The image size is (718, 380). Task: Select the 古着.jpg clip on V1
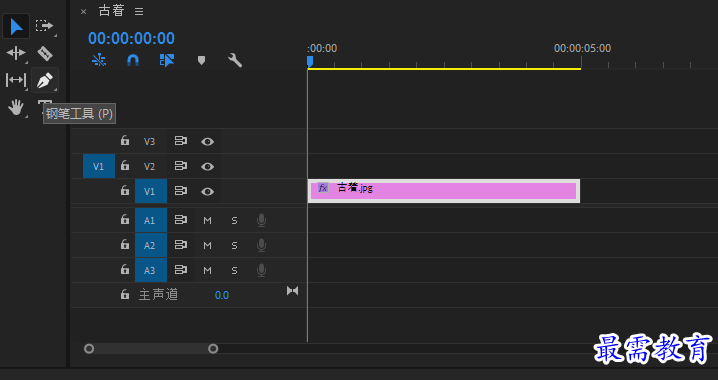tap(444, 191)
